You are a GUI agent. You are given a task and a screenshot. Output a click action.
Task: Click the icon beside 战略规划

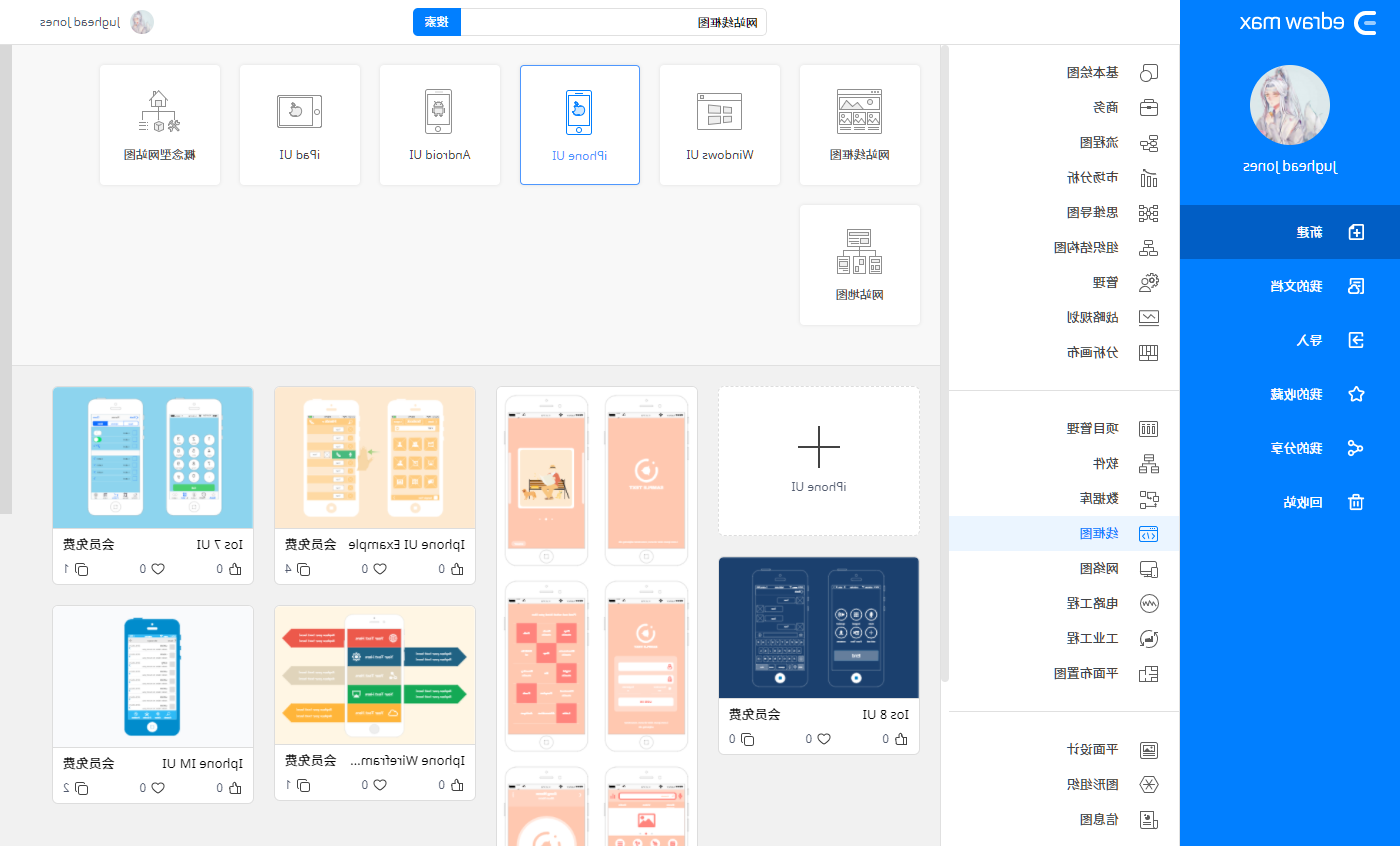(x=1149, y=317)
